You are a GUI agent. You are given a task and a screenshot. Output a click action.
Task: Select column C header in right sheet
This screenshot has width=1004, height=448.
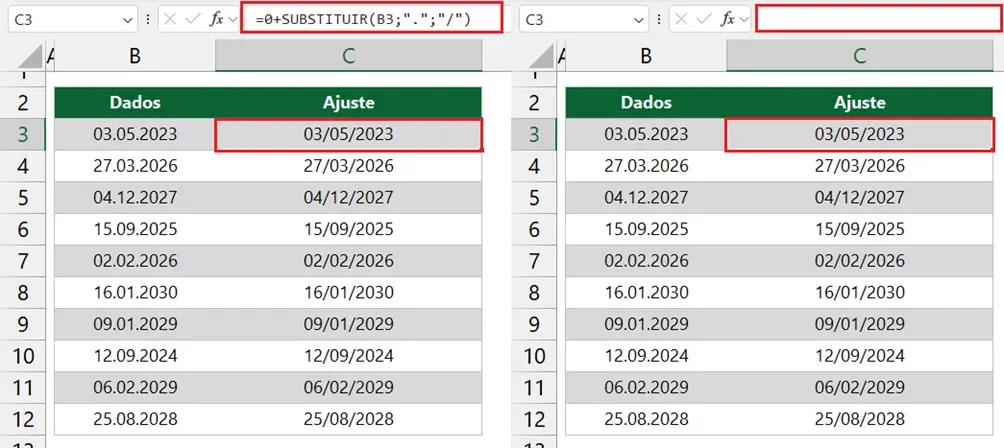tap(859, 56)
